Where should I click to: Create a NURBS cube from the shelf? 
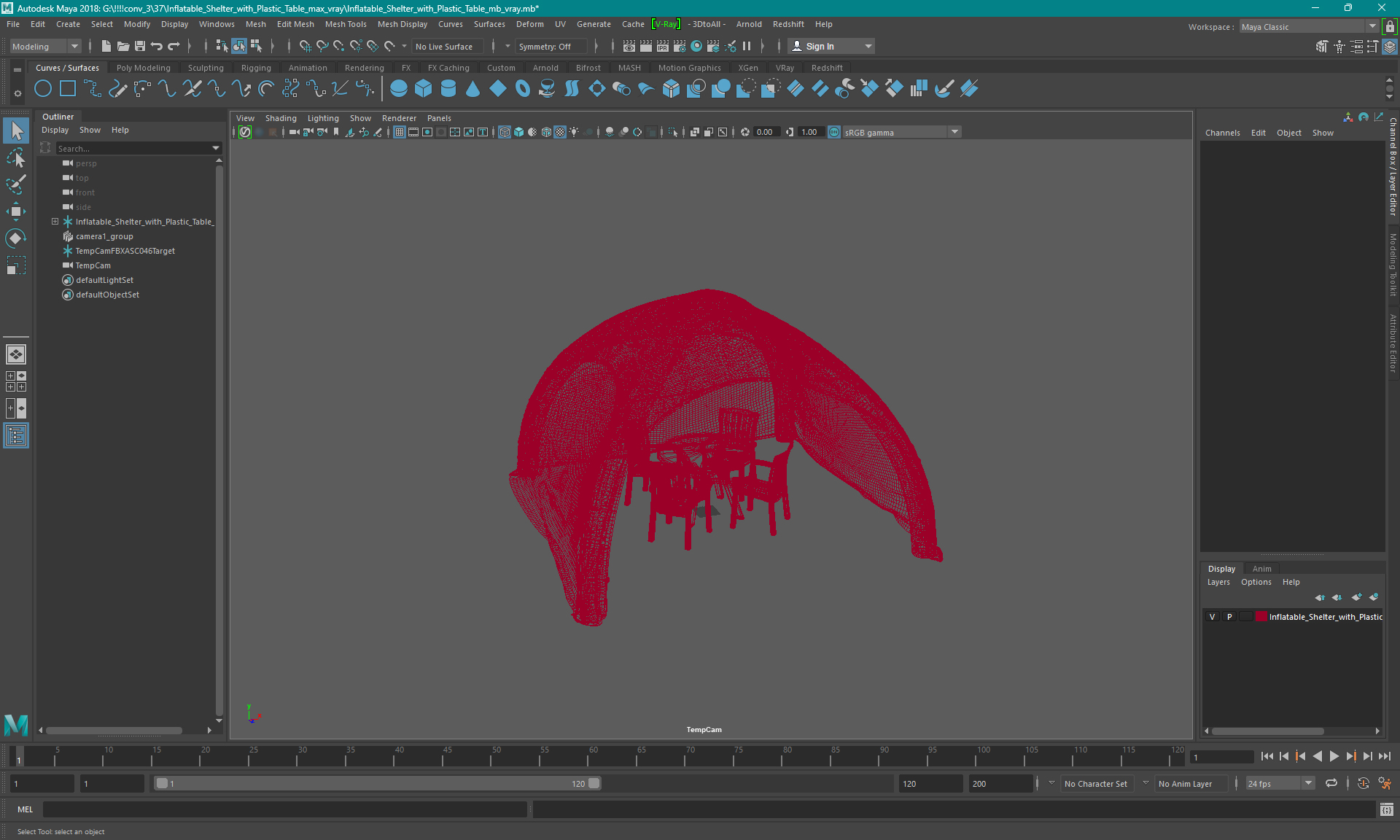[424, 89]
